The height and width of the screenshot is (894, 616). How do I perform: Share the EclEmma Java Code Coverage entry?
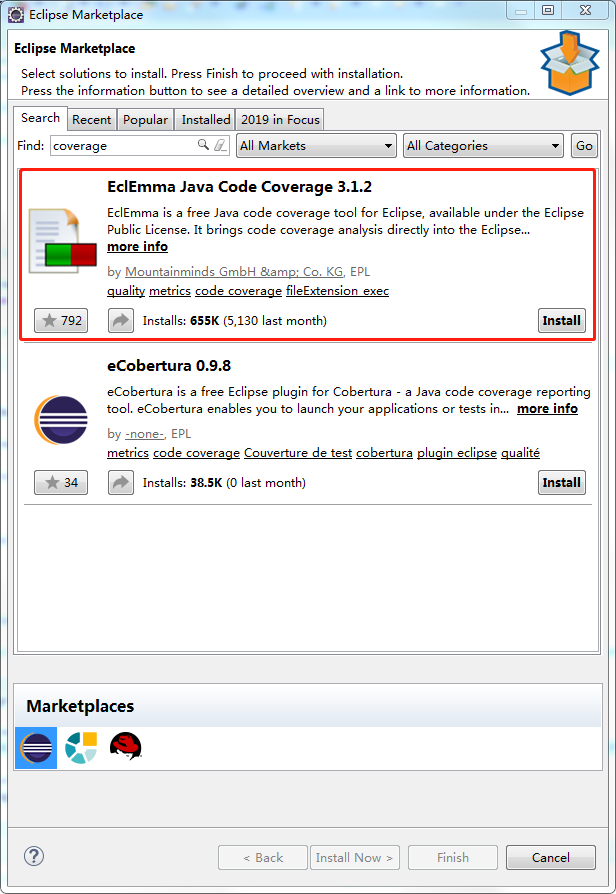(x=121, y=320)
